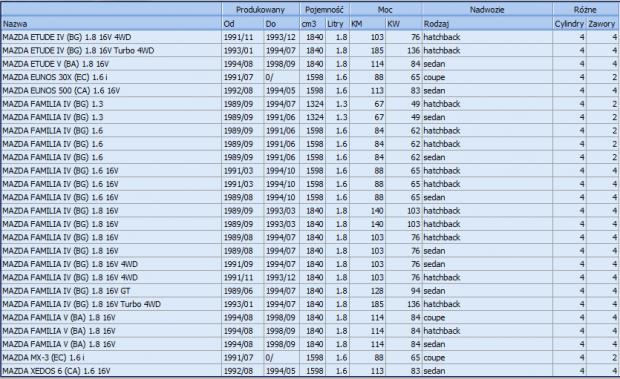
Task: Sort by the KM column header
Action: [x=368, y=24]
